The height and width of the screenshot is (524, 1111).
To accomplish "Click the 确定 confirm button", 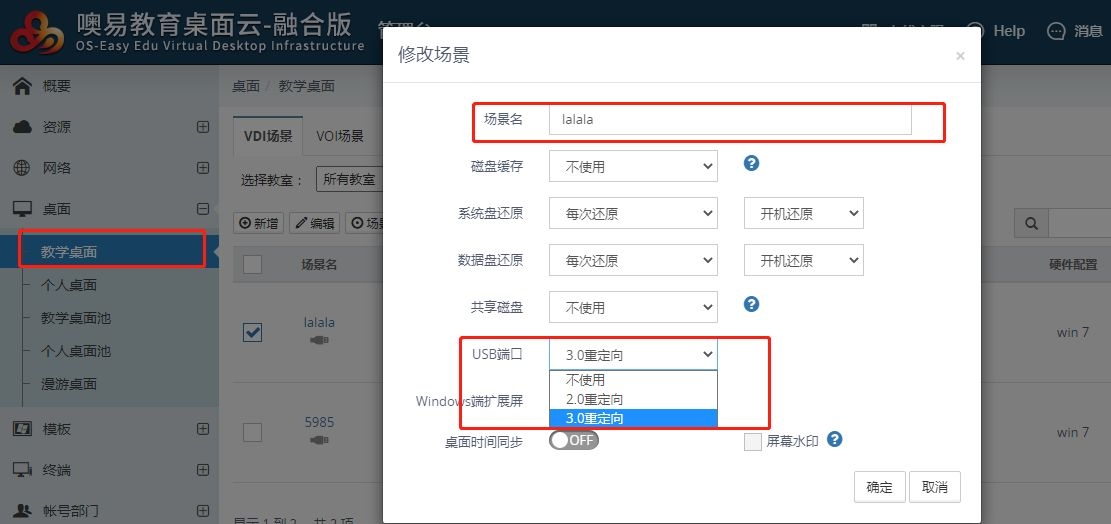I will click(879, 487).
